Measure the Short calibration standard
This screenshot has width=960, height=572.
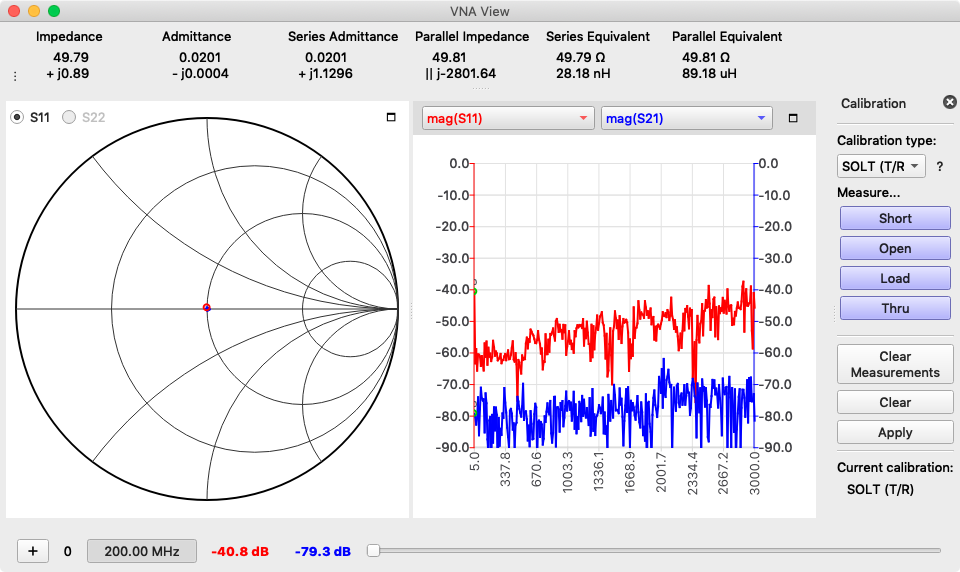[895, 218]
